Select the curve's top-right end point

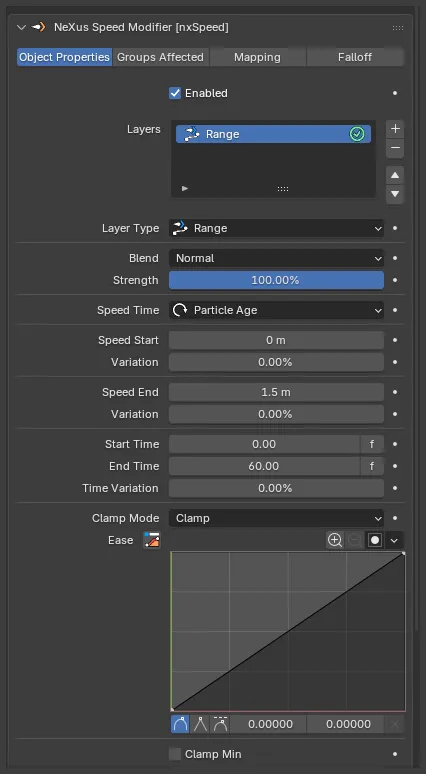click(x=404, y=553)
